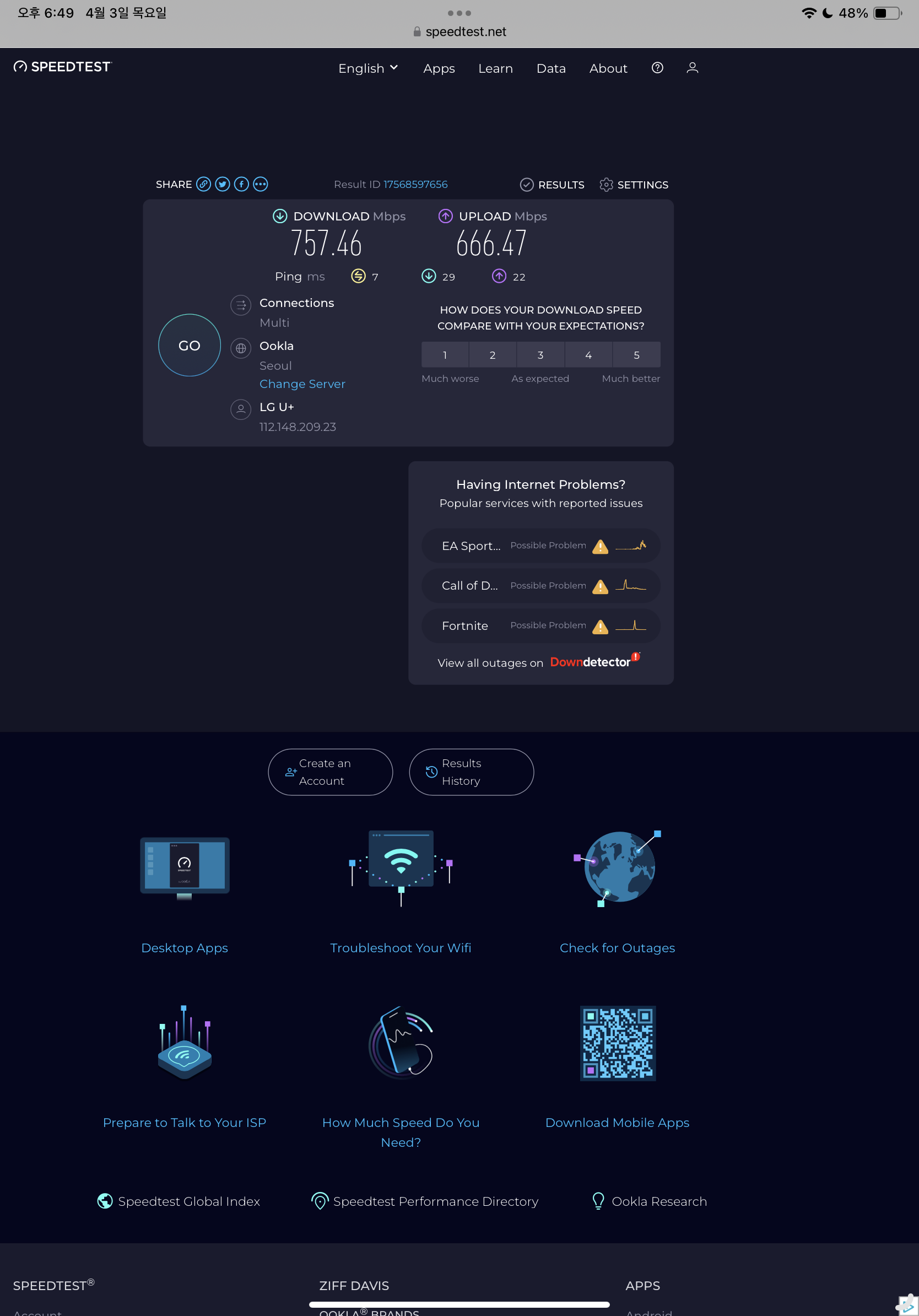Copy share link icon

tap(203, 184)
